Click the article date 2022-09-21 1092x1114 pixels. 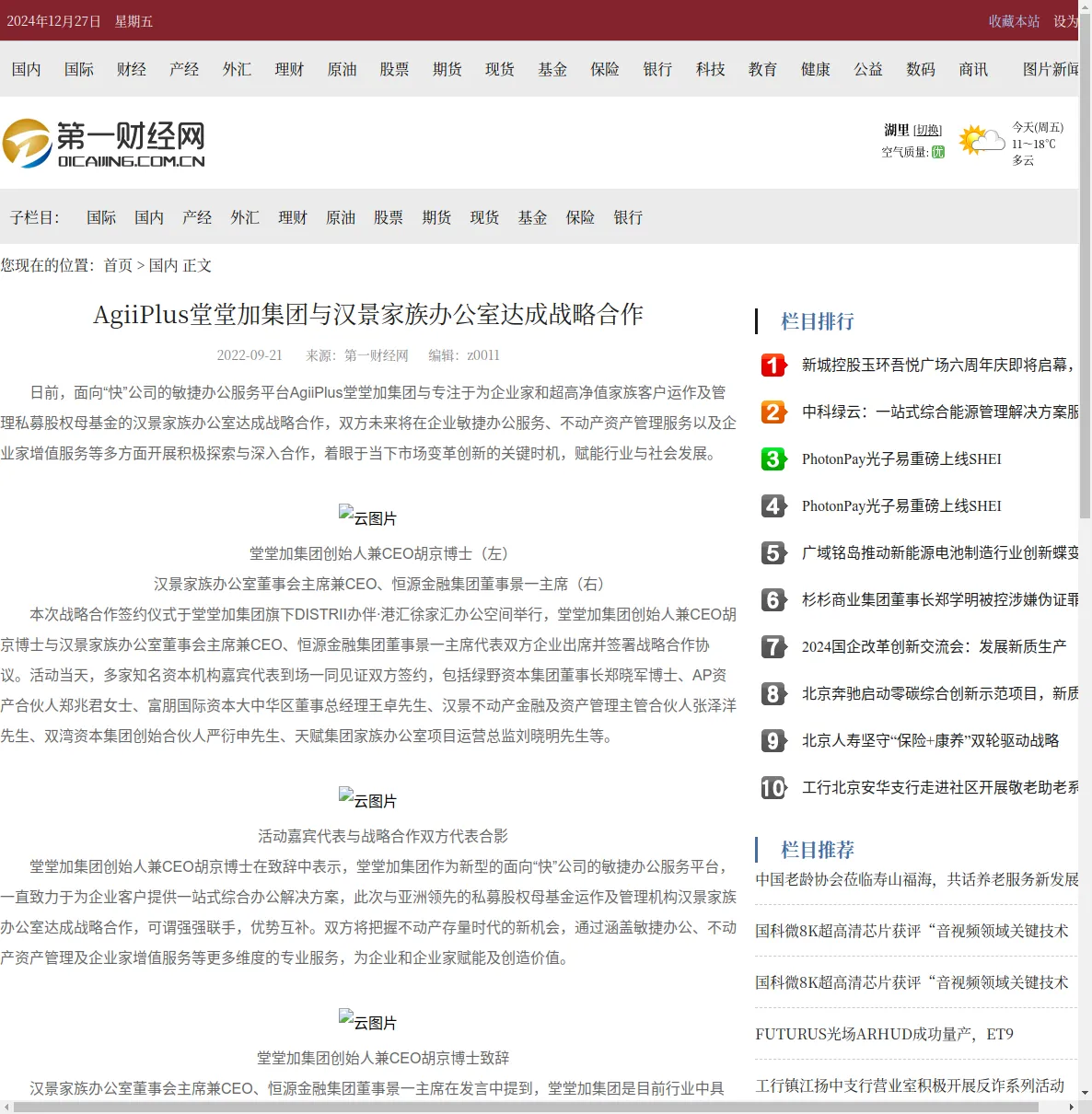[x=250, y=355]
